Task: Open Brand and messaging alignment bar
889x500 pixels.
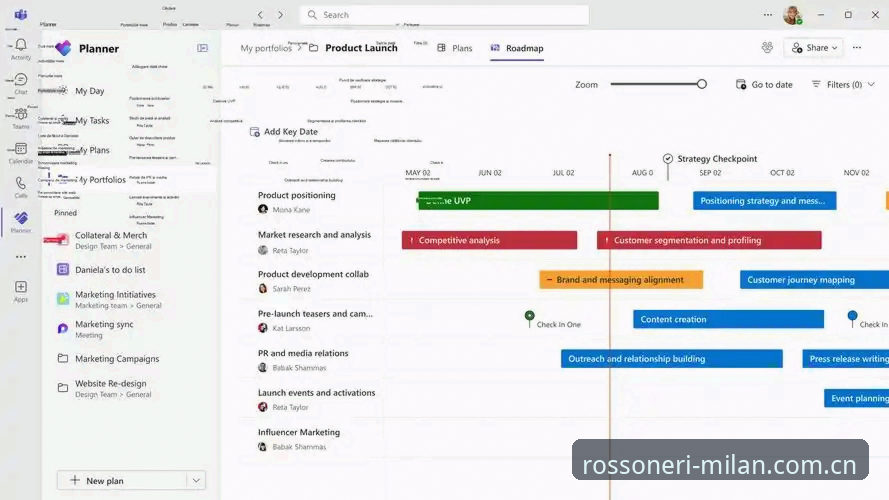Action: tap(621, 279)
